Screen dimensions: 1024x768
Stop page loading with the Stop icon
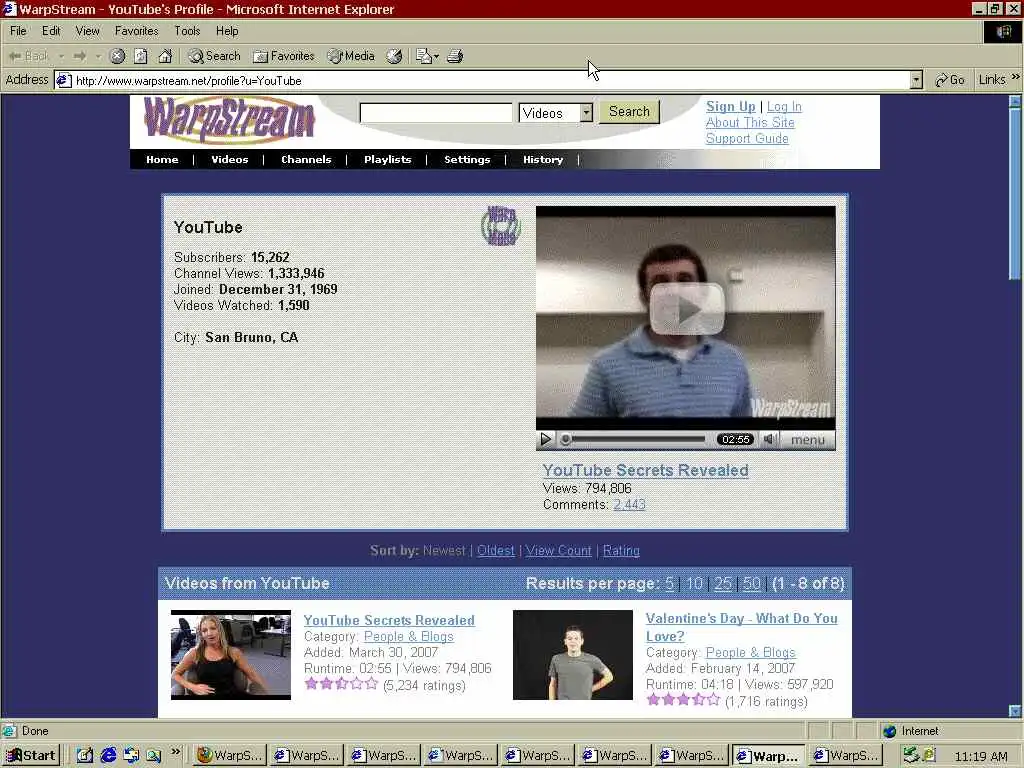(118, 56)
